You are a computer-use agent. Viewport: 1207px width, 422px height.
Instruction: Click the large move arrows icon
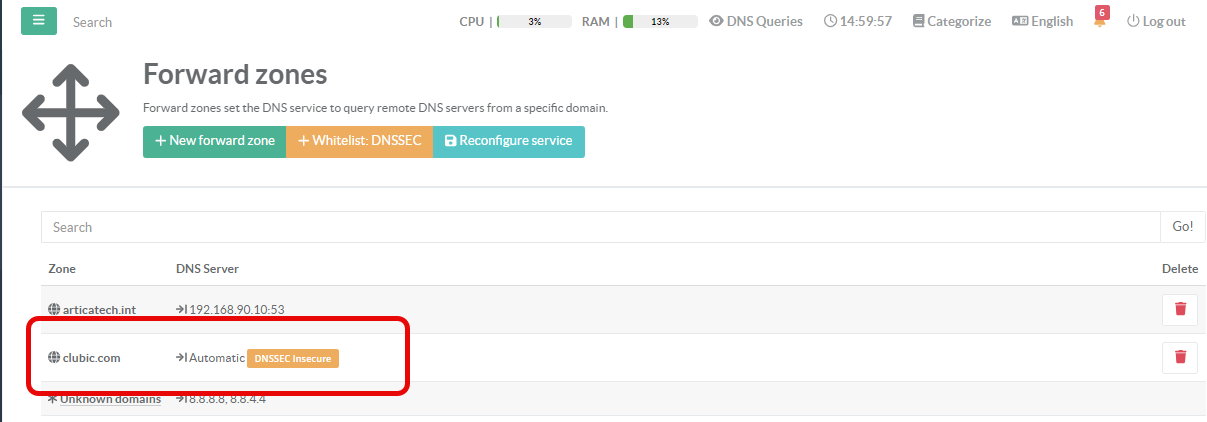(x=71, y=112)
